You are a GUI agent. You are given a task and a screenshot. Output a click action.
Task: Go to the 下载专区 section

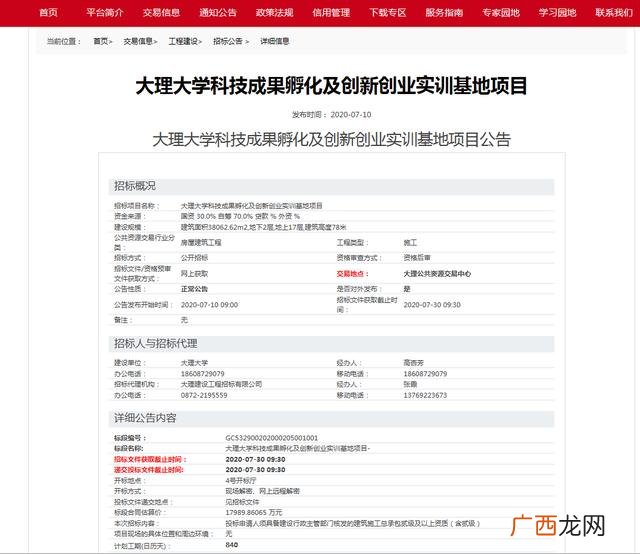388,13
